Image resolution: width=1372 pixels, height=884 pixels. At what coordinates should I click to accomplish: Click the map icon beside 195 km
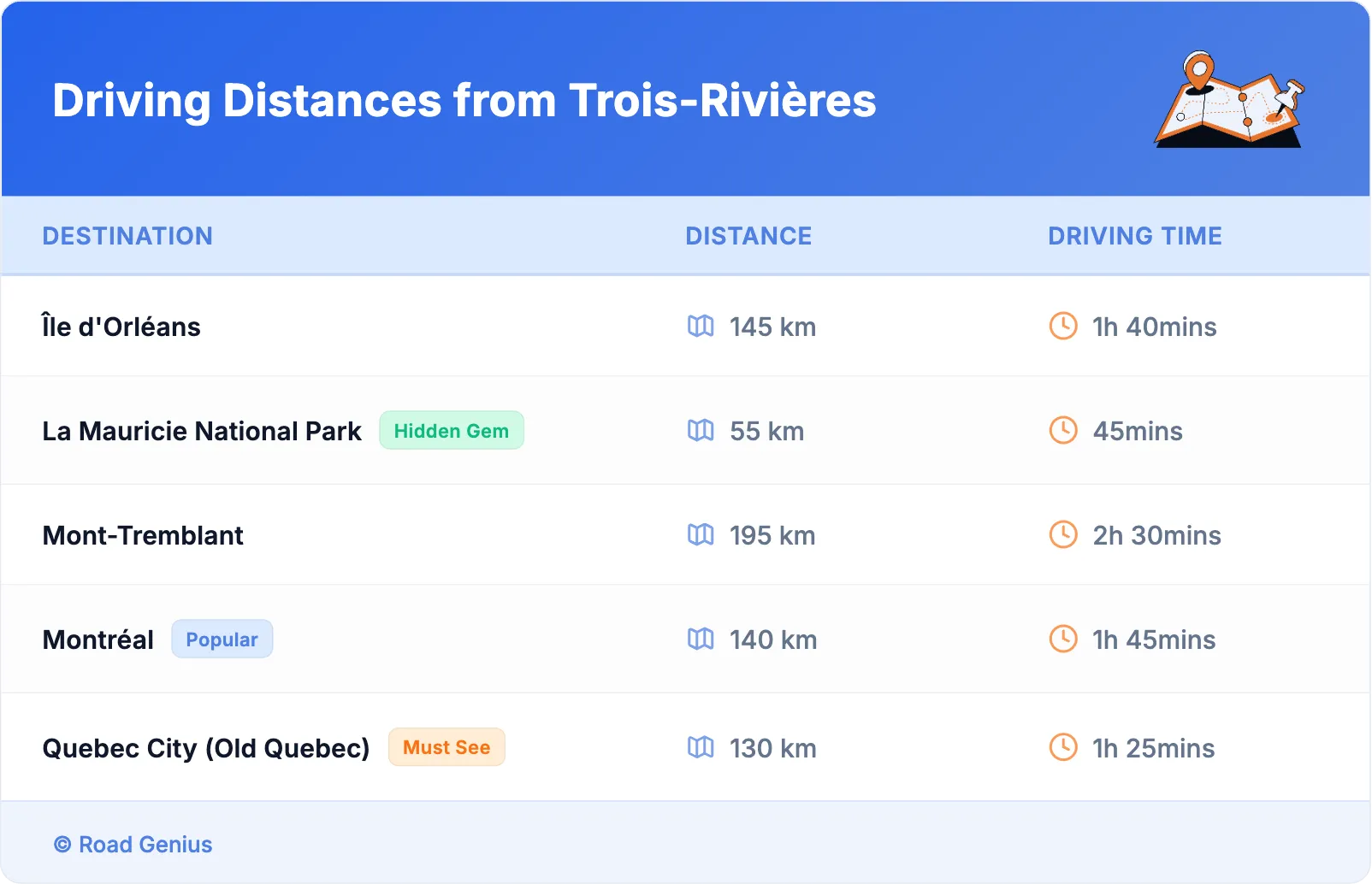click(x=701, y=534)
